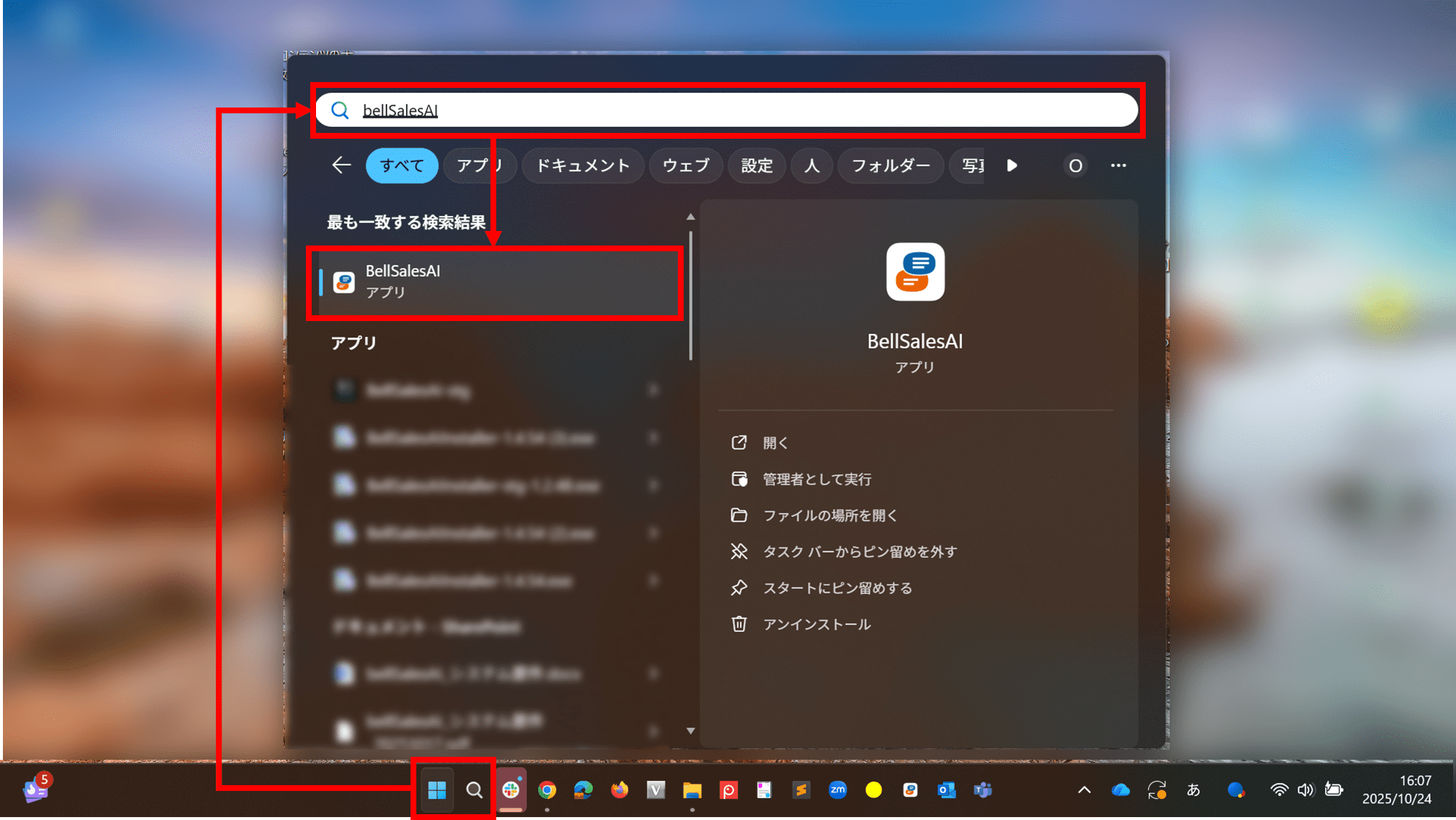
Task: Open Firefox from the taskbar
Action: (620, 789)
